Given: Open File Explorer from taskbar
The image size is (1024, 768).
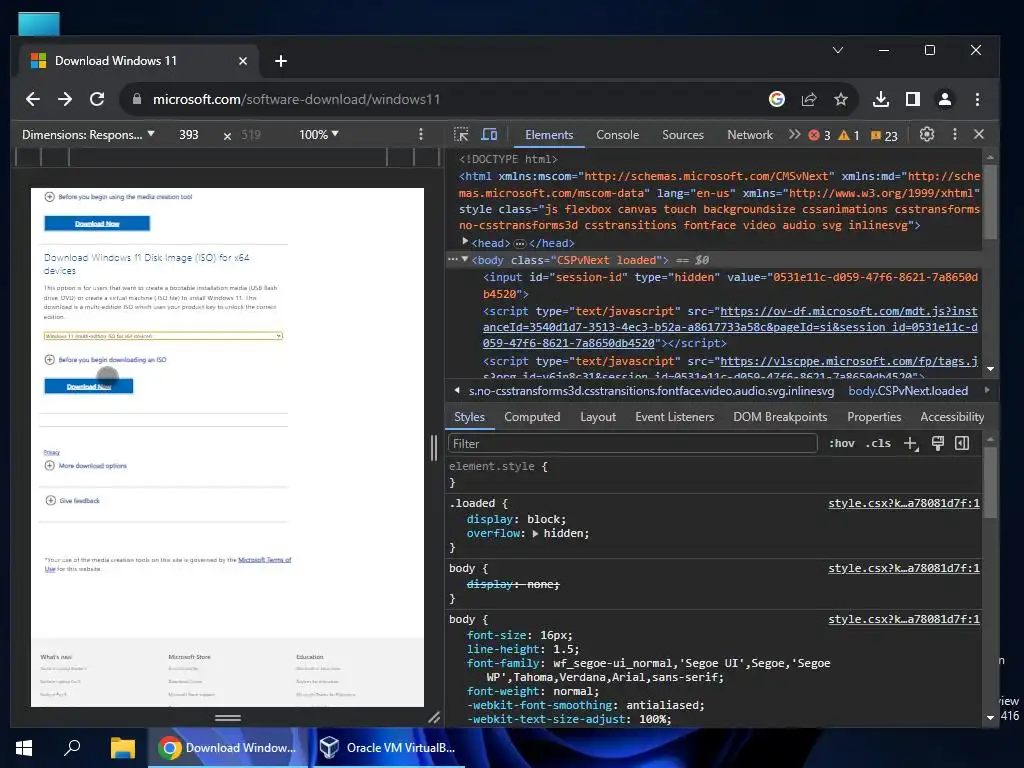Looking at the screenshot, I should (x=122, y=748).
